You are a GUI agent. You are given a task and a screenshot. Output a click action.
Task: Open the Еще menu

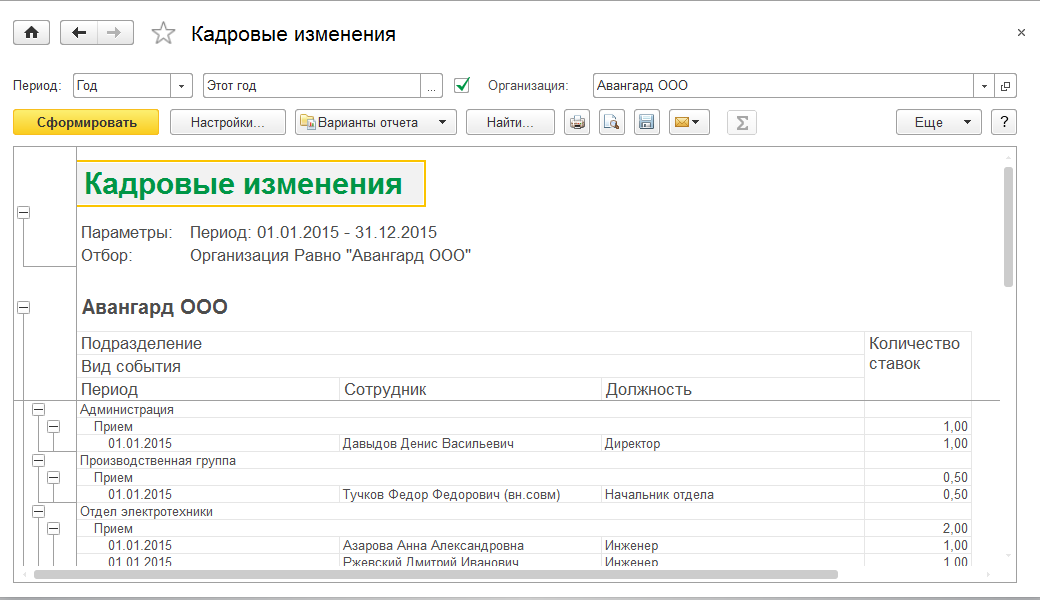[x=938, y=122]
